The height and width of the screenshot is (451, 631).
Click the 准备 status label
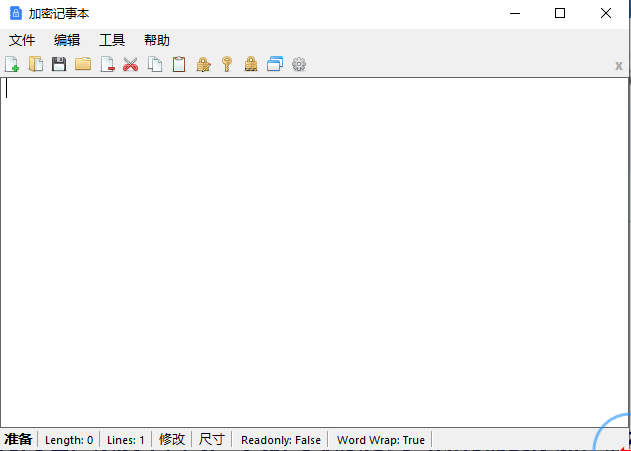pyautogui.click(x=19, y=439)
